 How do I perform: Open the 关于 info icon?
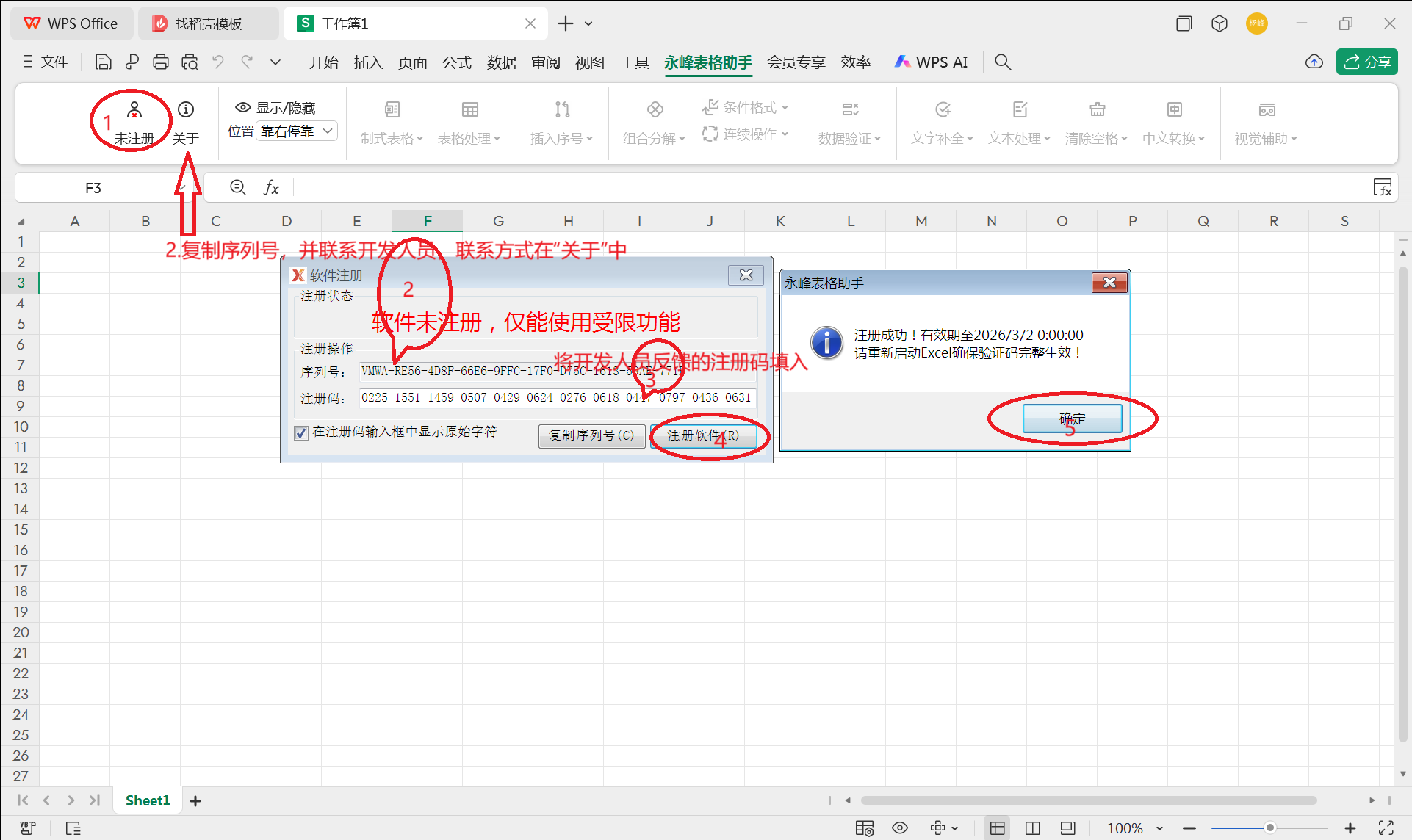coord(186,110)
